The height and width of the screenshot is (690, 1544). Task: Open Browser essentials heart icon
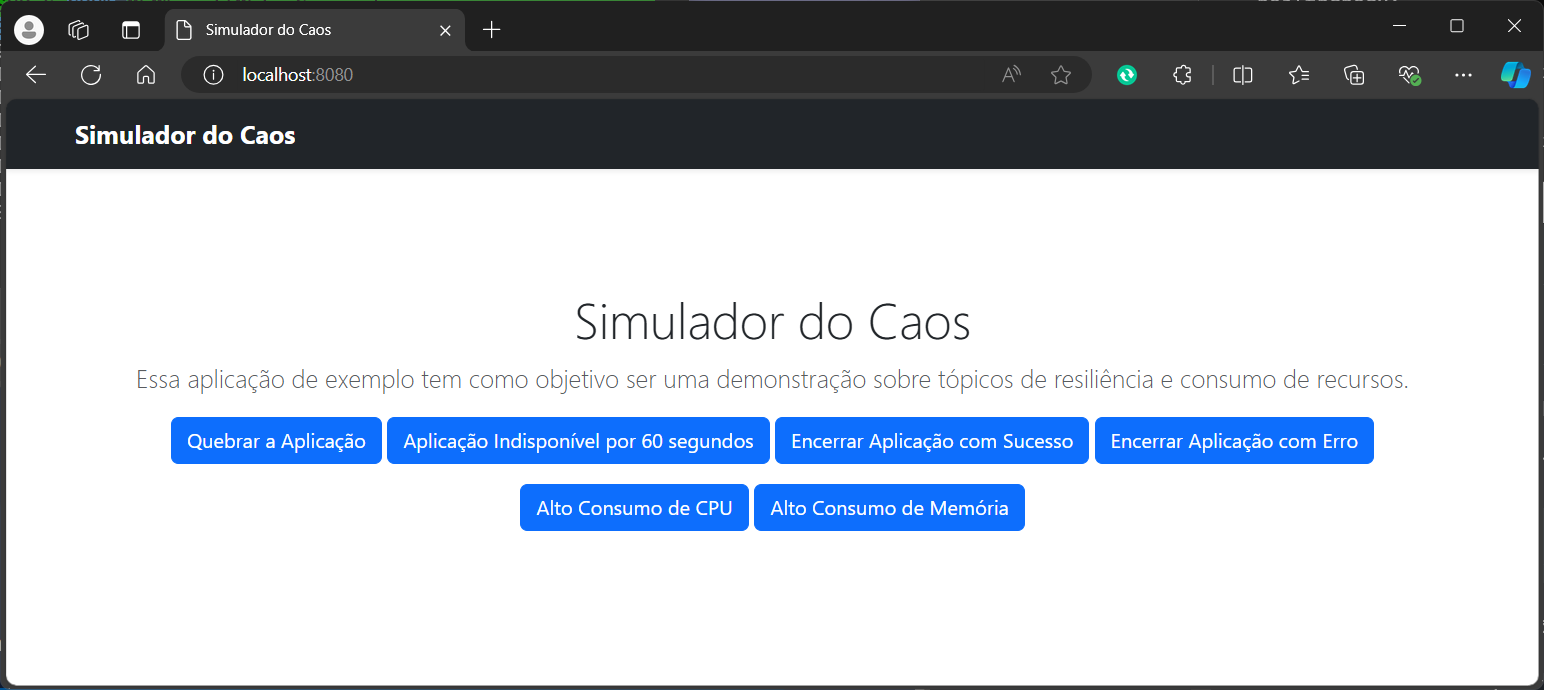(x=1409, y=75)
